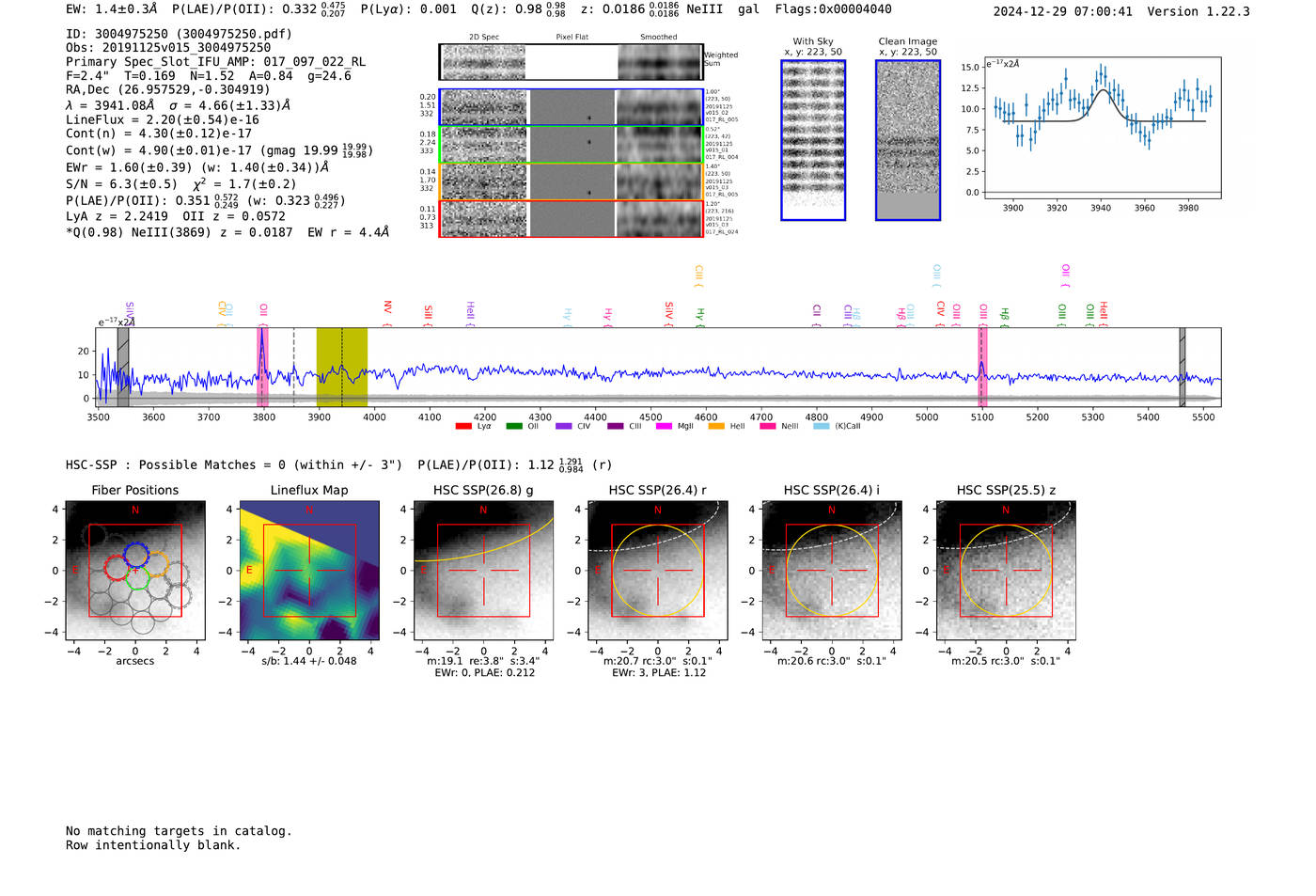The image size is (1316, 896).
Task: Click the grey hatched band near 5460 Å
Action: 1183,367
